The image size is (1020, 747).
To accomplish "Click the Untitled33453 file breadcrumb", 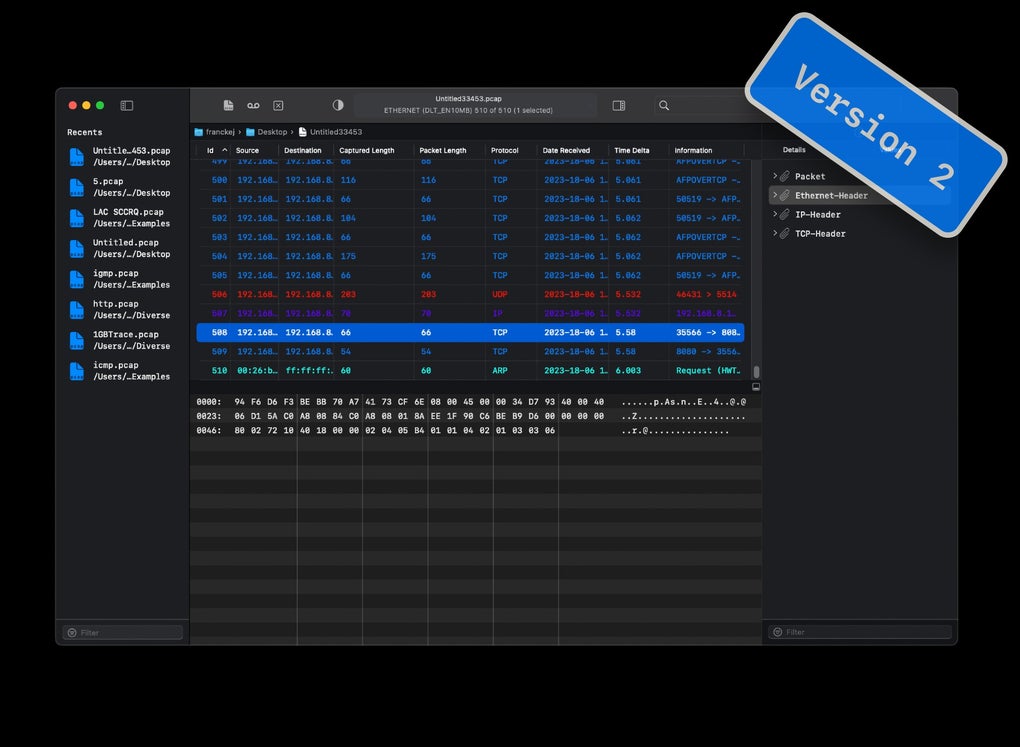I will coord(330,132).
